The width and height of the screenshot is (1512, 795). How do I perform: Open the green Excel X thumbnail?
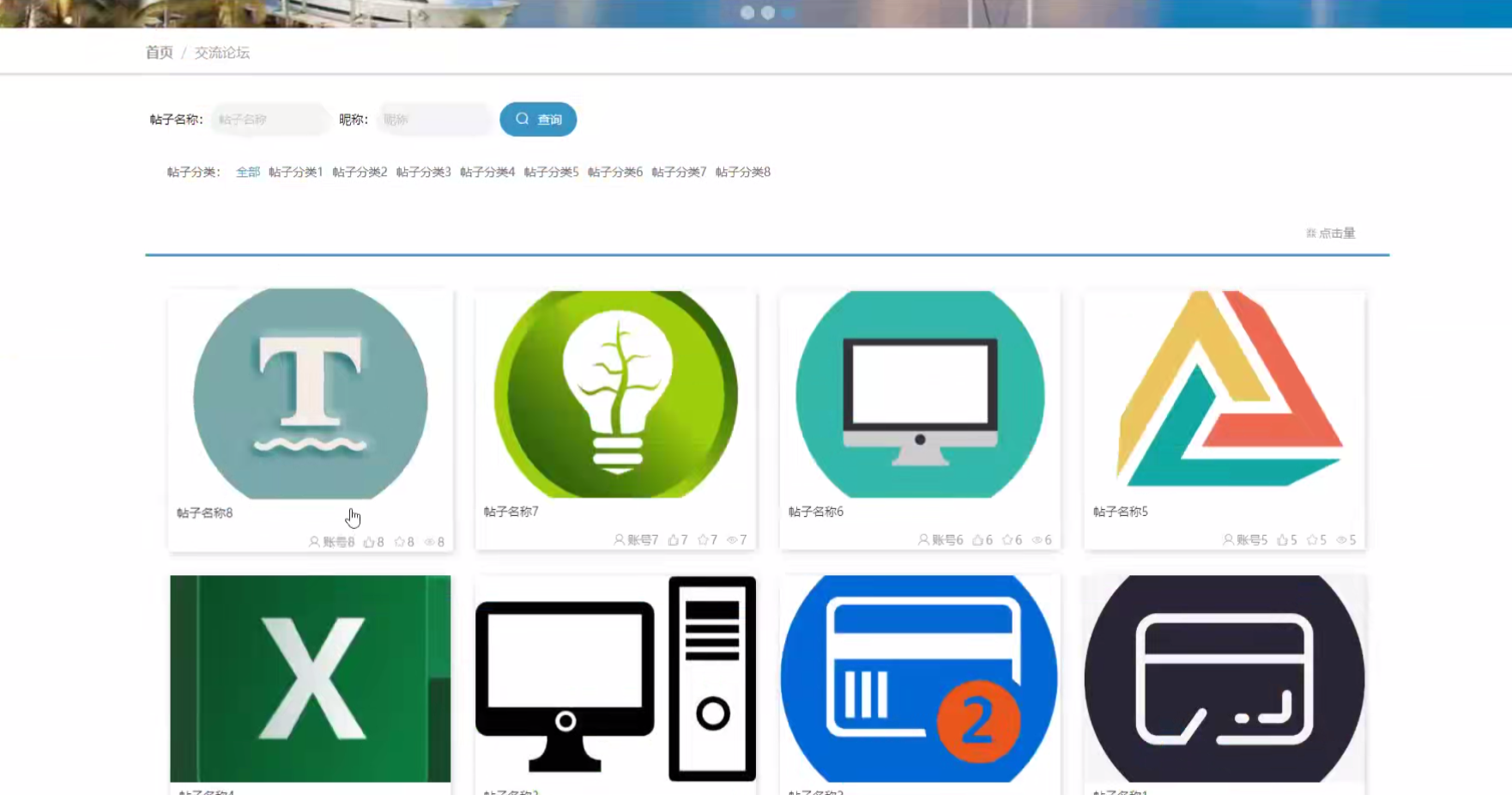311,678
